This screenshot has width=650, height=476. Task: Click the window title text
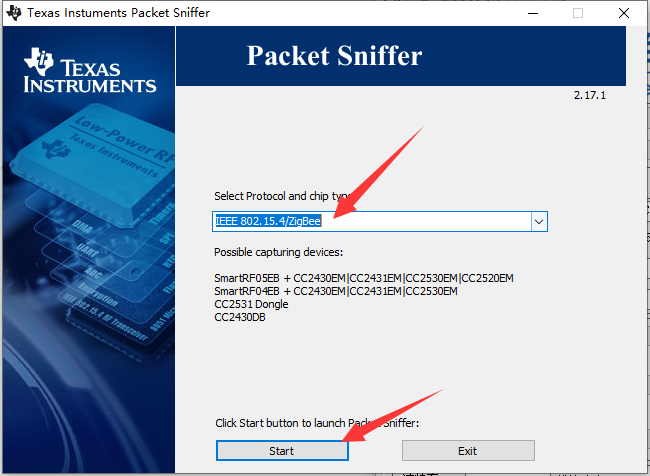pyautogui.click(x=111, y=13)
